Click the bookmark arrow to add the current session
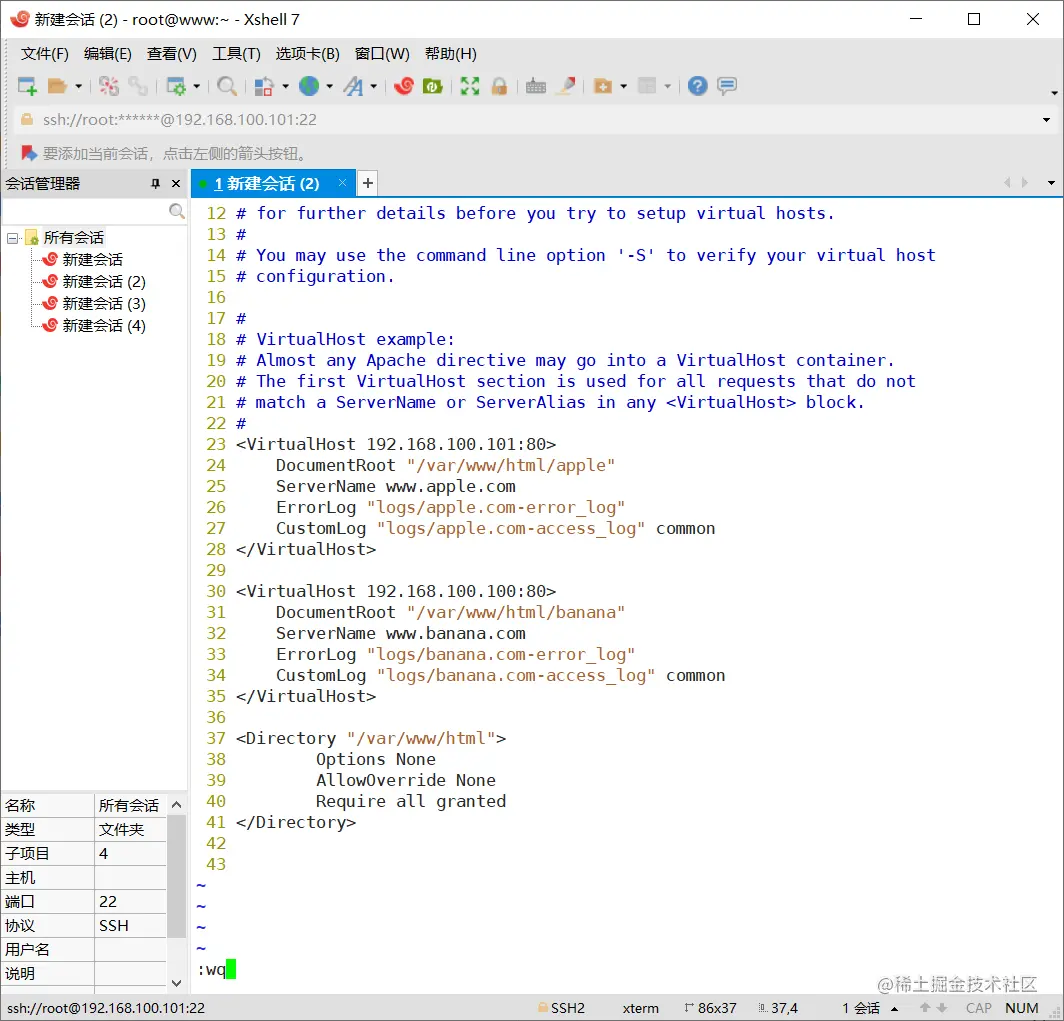 (x=28, y=153)
